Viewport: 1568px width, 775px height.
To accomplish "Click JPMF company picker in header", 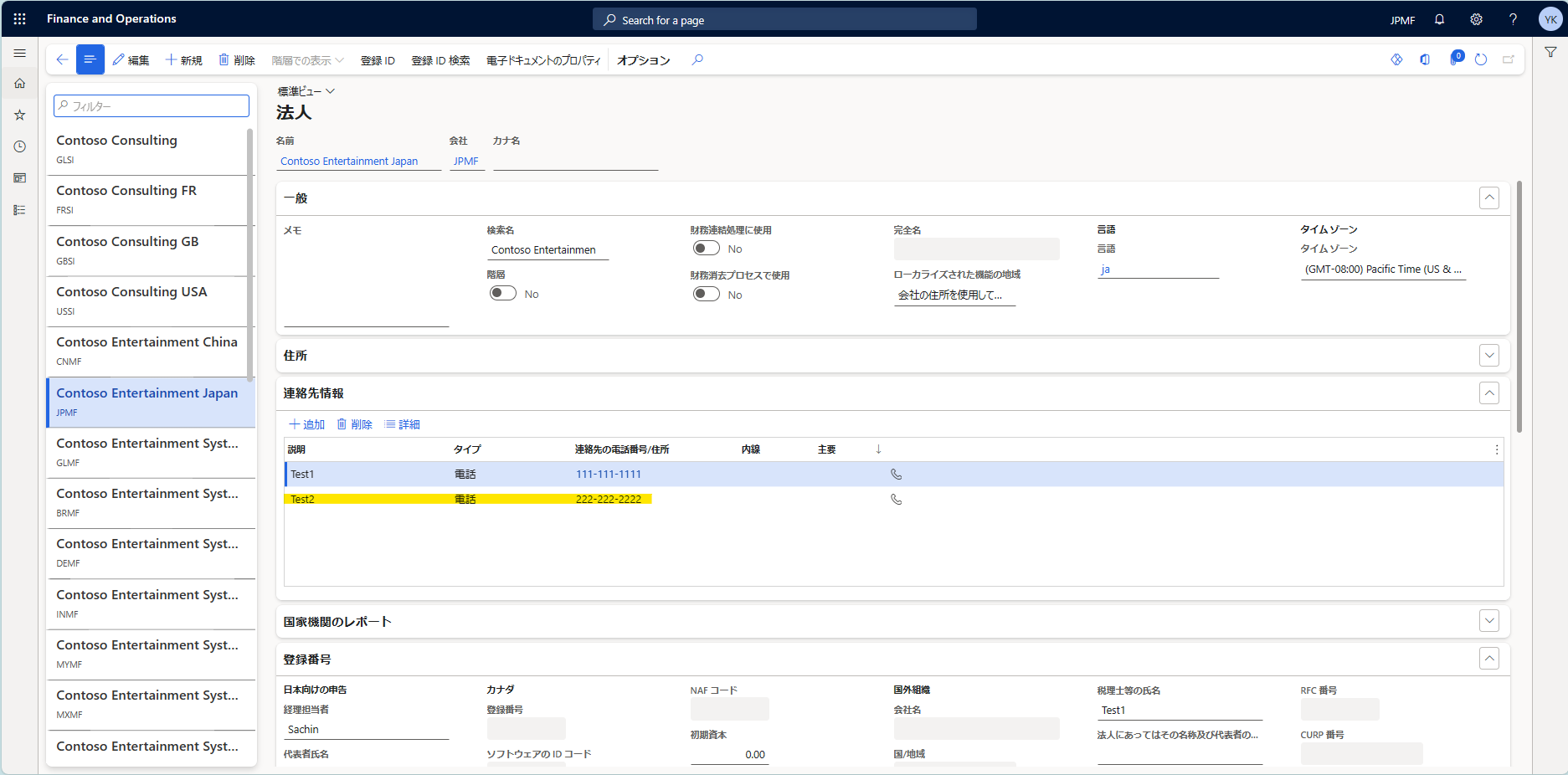I will (1403, 20).
